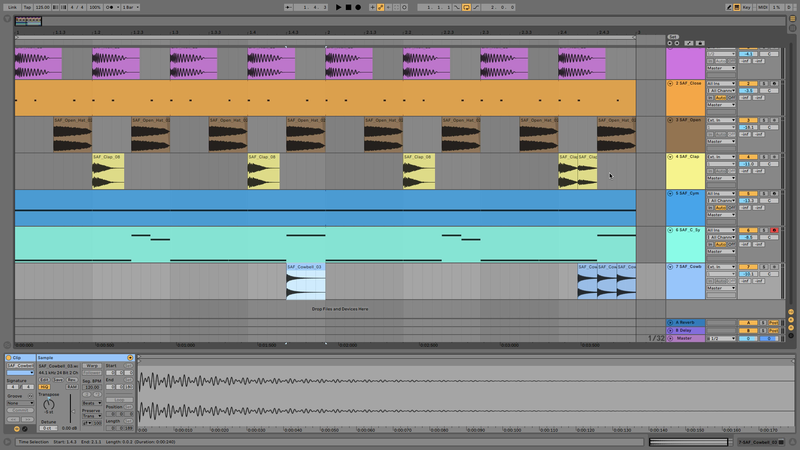Enable the Loop switch in transport
Viewport: 800px width, 450px height.
point(466,7)
